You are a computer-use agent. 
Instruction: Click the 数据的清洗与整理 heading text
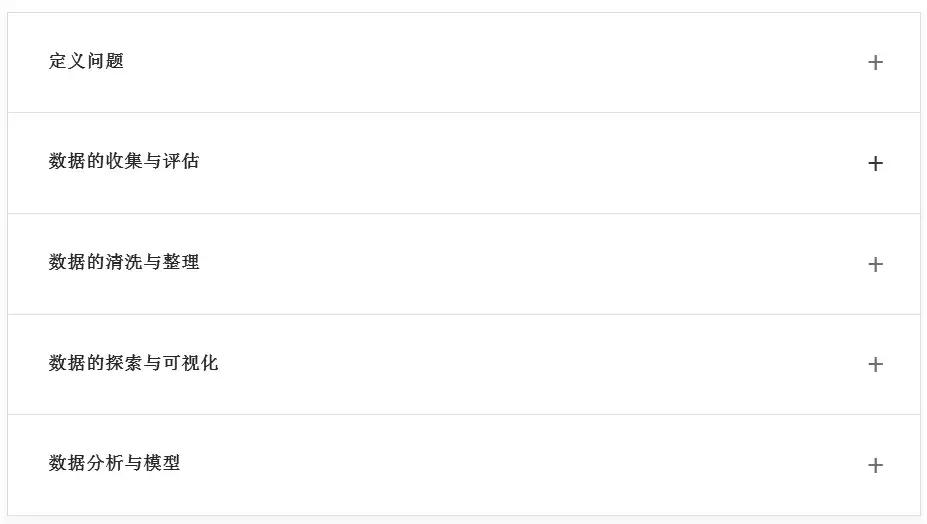124,262
